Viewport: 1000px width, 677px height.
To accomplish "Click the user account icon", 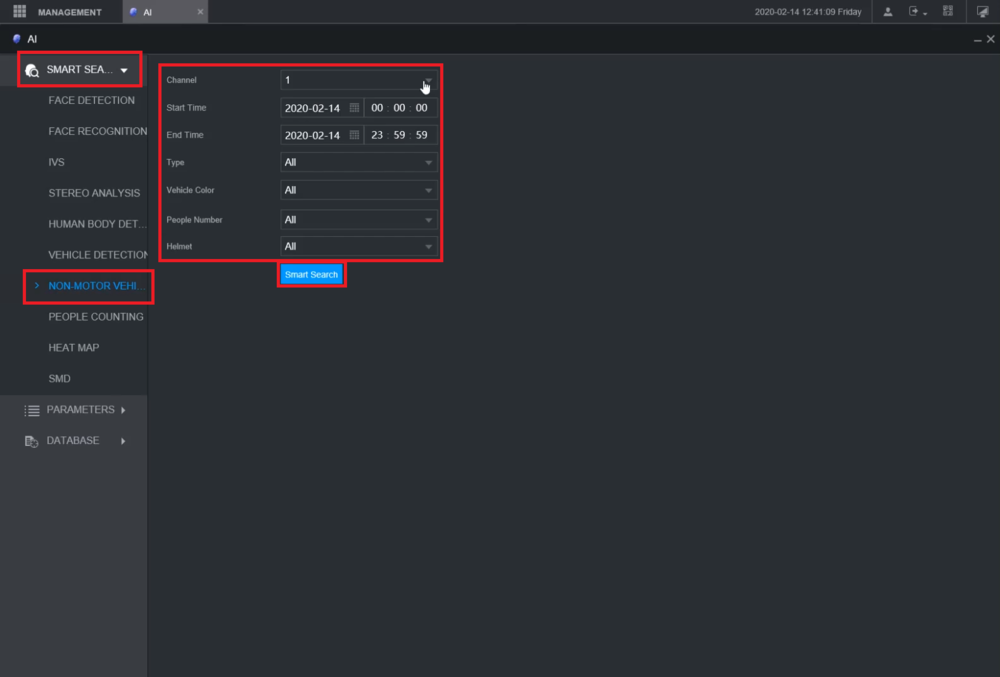I will click(887, 11).
